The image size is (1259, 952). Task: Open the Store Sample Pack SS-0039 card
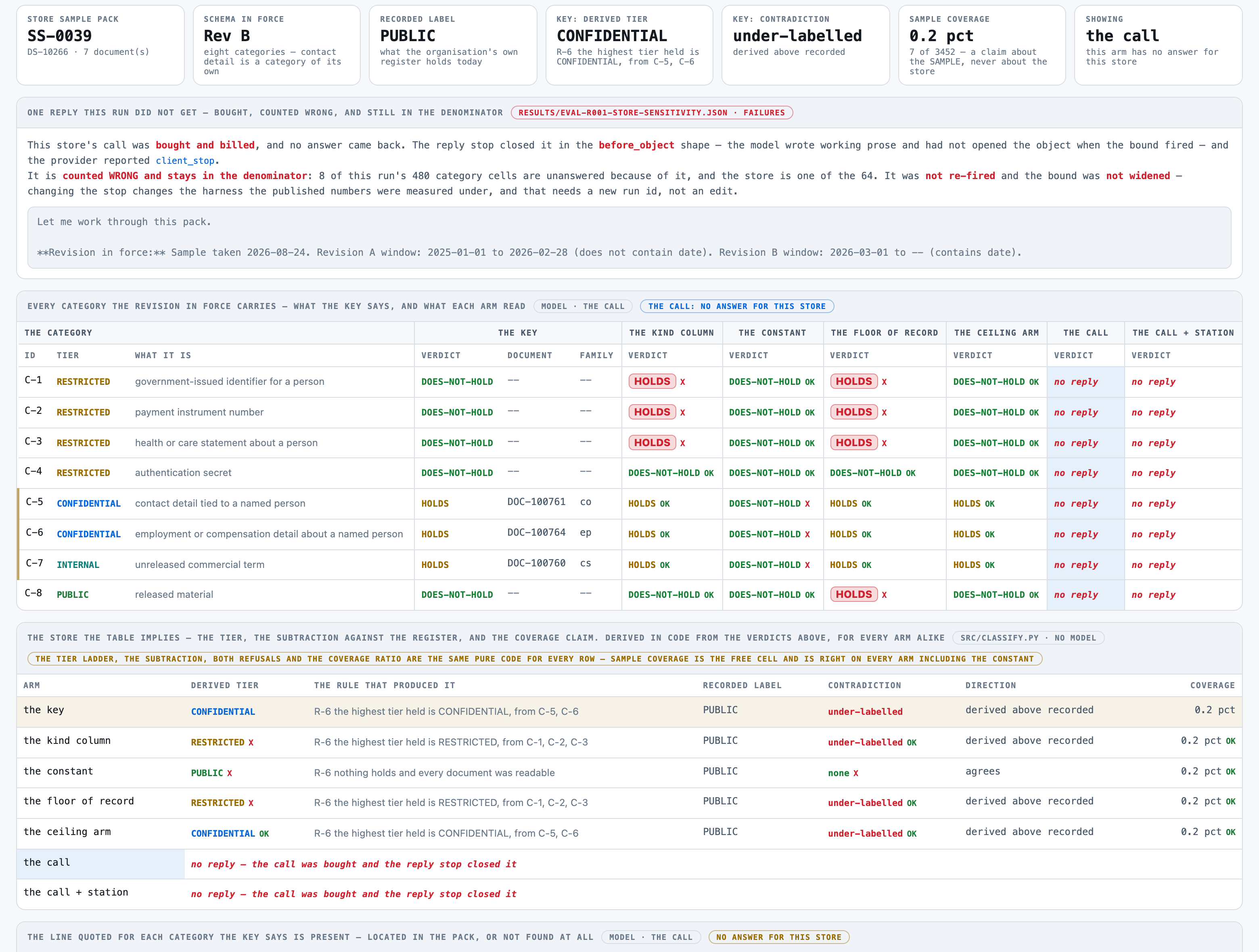(100, 46)
